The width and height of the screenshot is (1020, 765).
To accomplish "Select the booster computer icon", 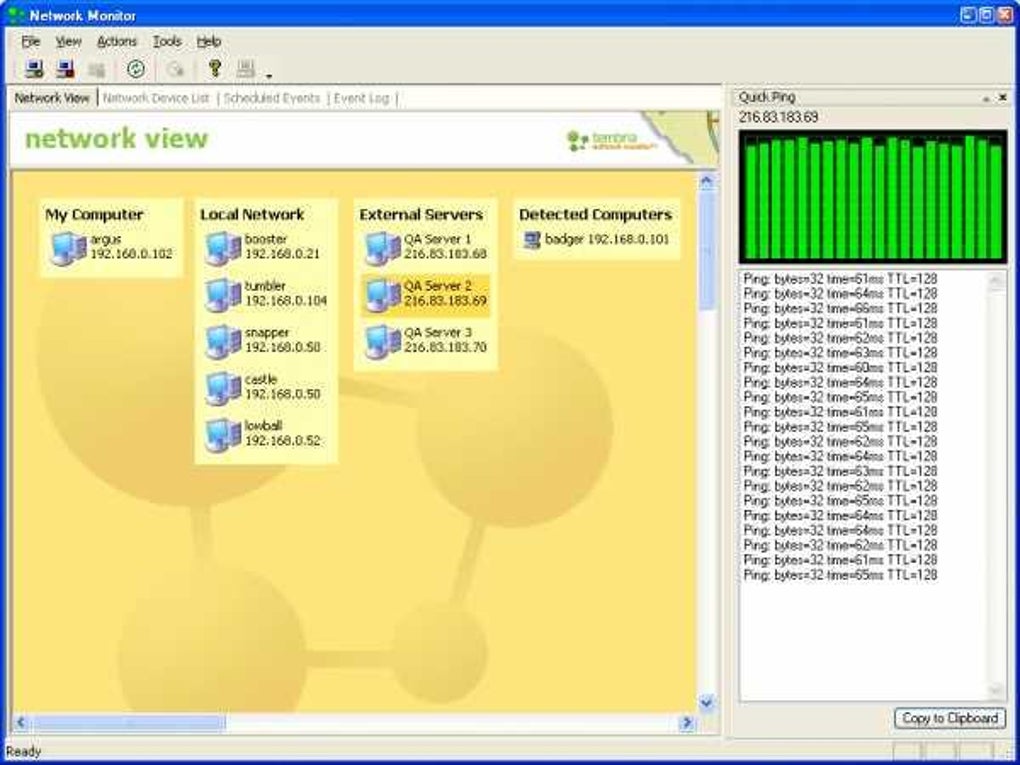I will (223, 248).
